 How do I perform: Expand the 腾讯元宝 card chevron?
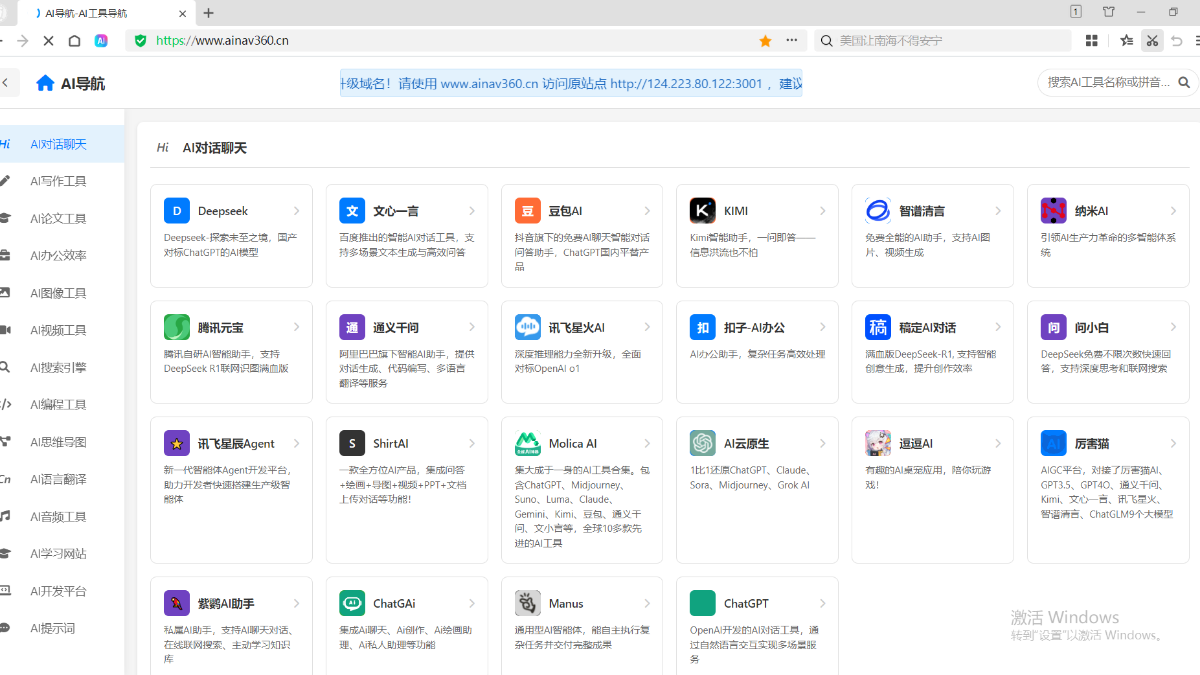pyautogui.click(x=297, y=327)
